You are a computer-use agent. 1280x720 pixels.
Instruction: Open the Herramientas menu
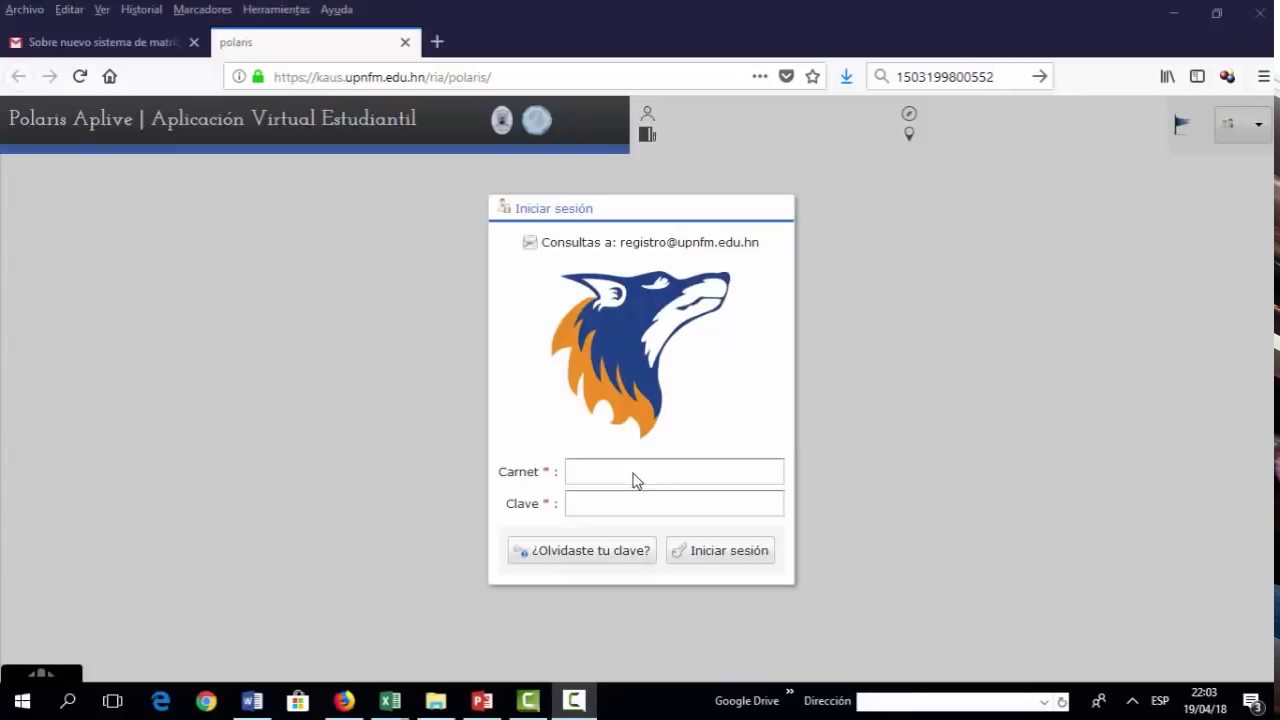tap(276, 9)
